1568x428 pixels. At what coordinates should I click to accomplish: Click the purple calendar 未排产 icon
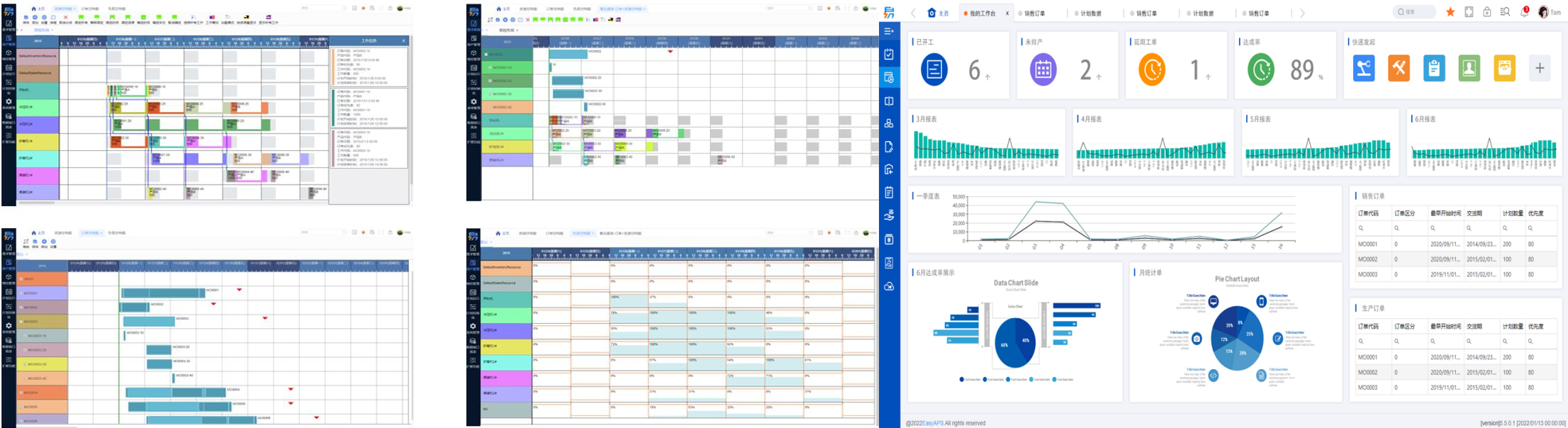click(1043, 69)
